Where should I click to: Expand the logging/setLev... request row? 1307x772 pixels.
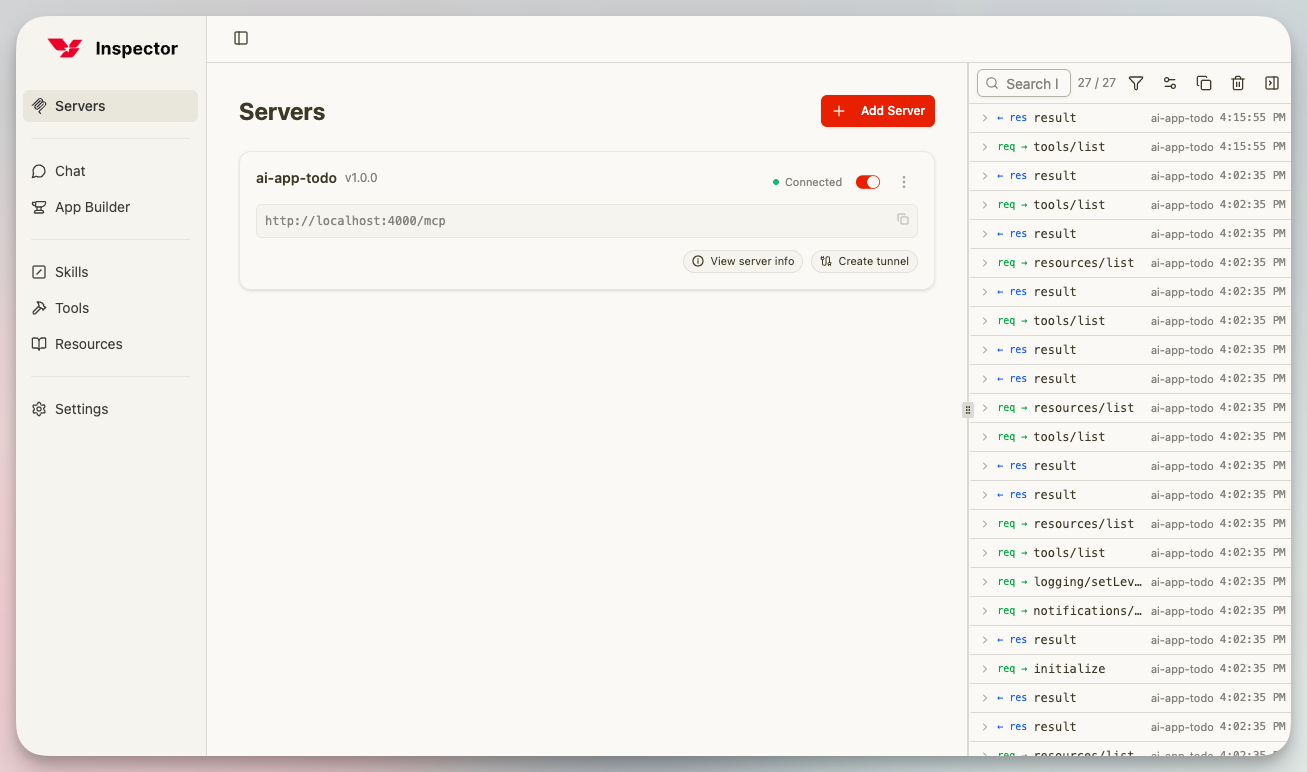[1129, 582]
